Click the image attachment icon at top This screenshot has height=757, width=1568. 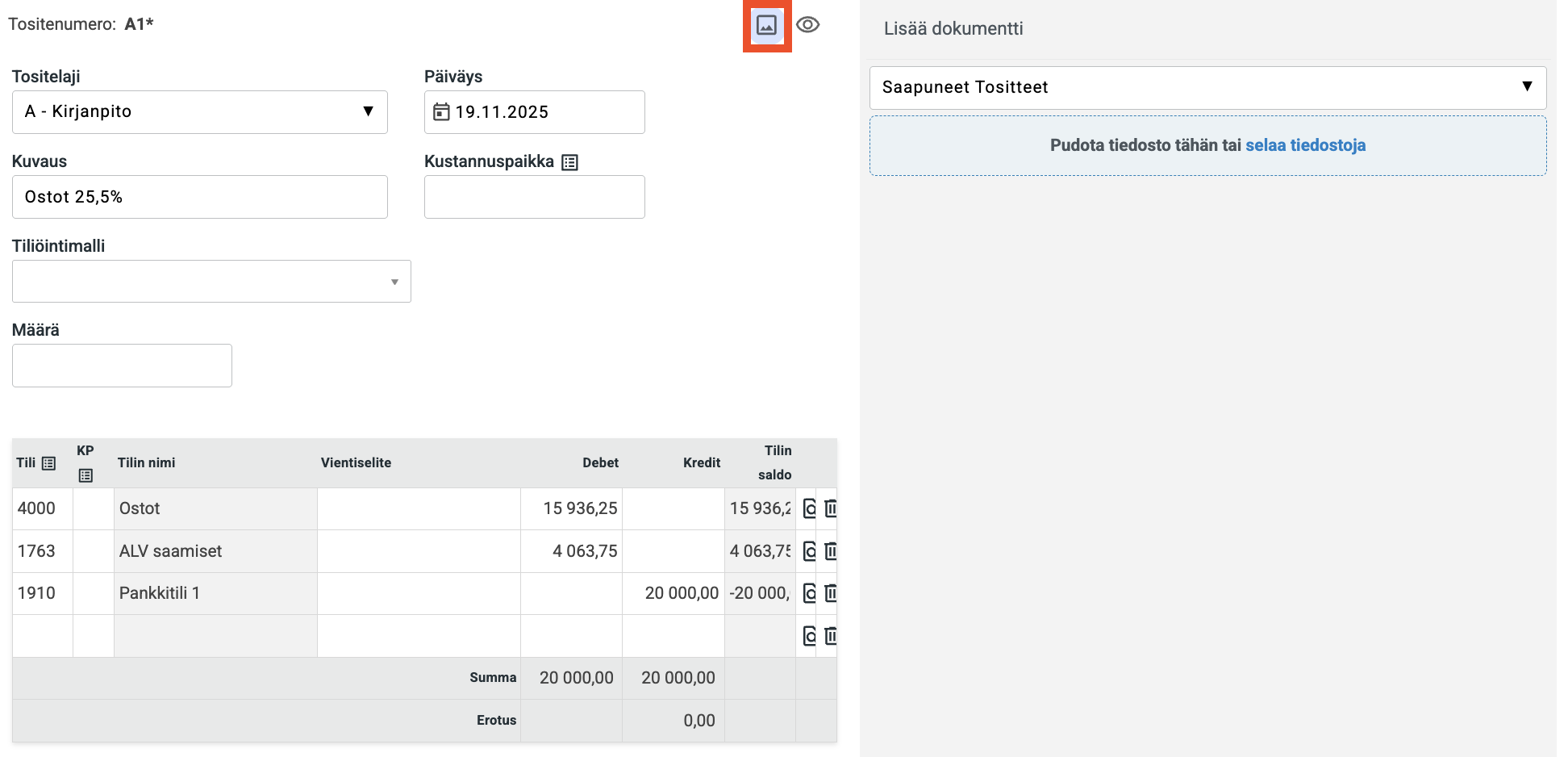tap(766, 25)
